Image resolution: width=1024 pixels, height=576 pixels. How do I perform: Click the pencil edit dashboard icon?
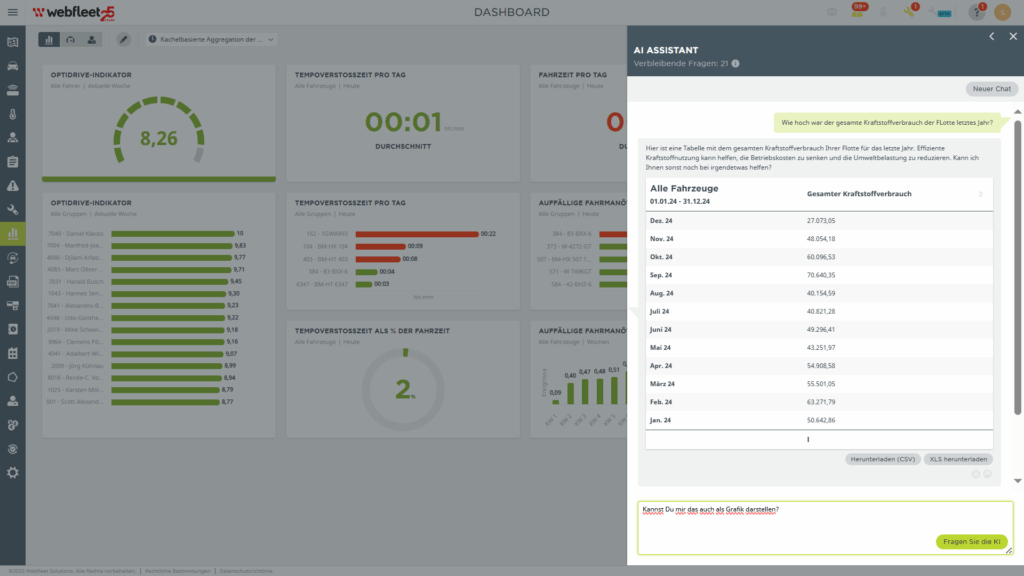123,39
